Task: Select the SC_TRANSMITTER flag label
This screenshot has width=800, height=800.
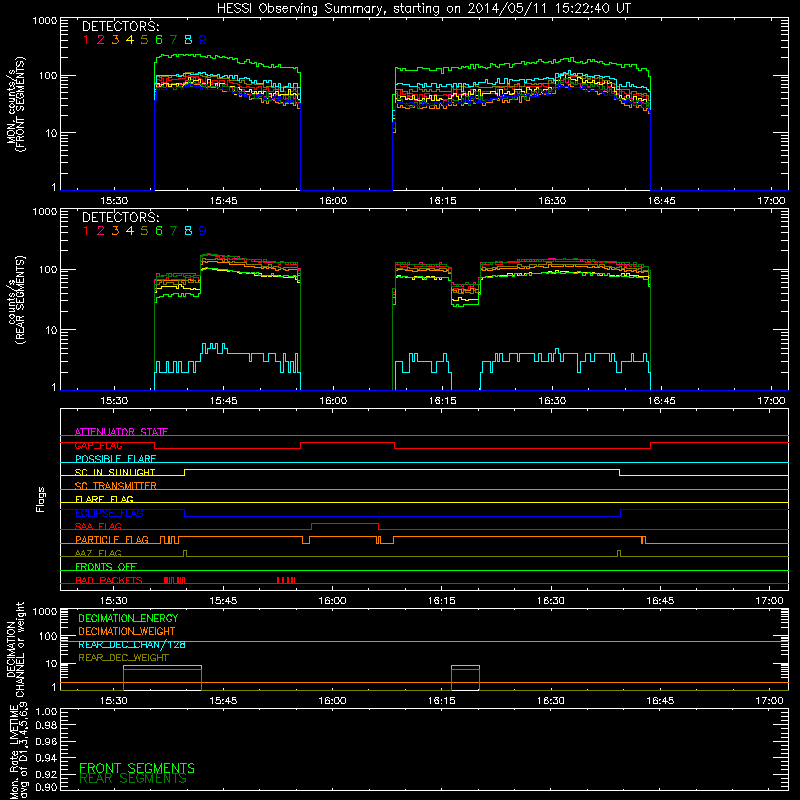Action: 116,486
